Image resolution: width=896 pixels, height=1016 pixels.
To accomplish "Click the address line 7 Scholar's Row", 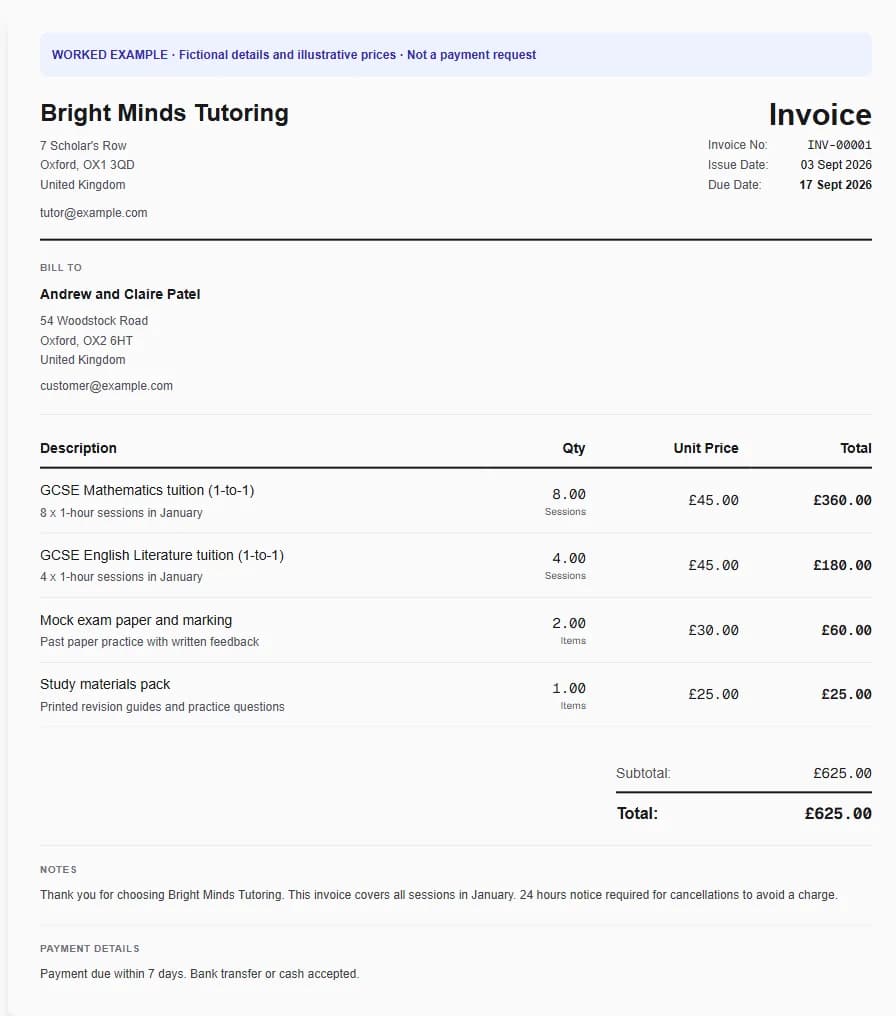I will coord(83,146).
